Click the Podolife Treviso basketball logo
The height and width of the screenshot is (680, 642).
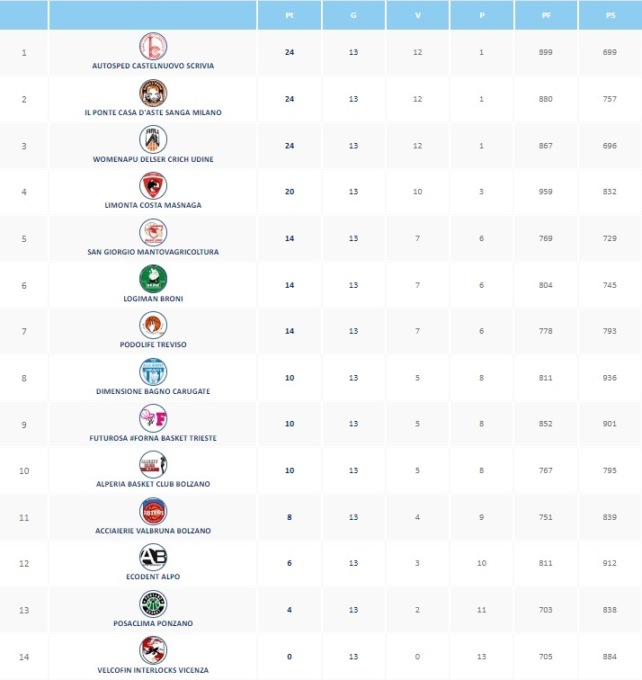pyautogui.click(x=153, y=325)
